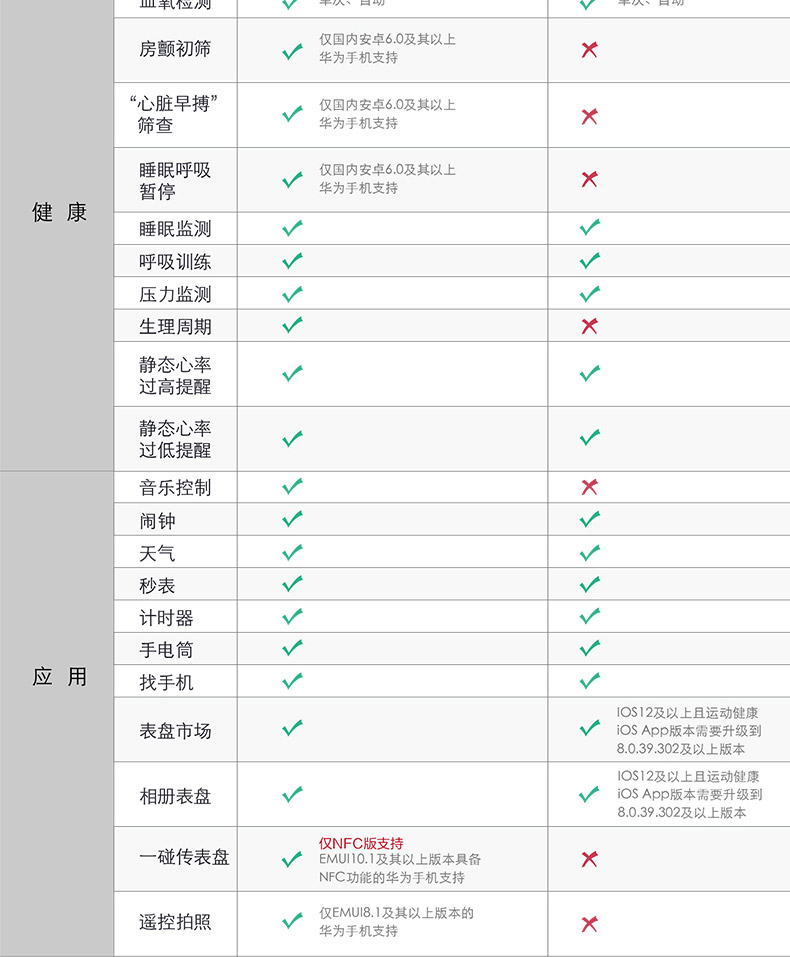Click the red cross in the 音乐控制 row
The height and width of the screenshot is (957, 790).
[x=589, y=487]
